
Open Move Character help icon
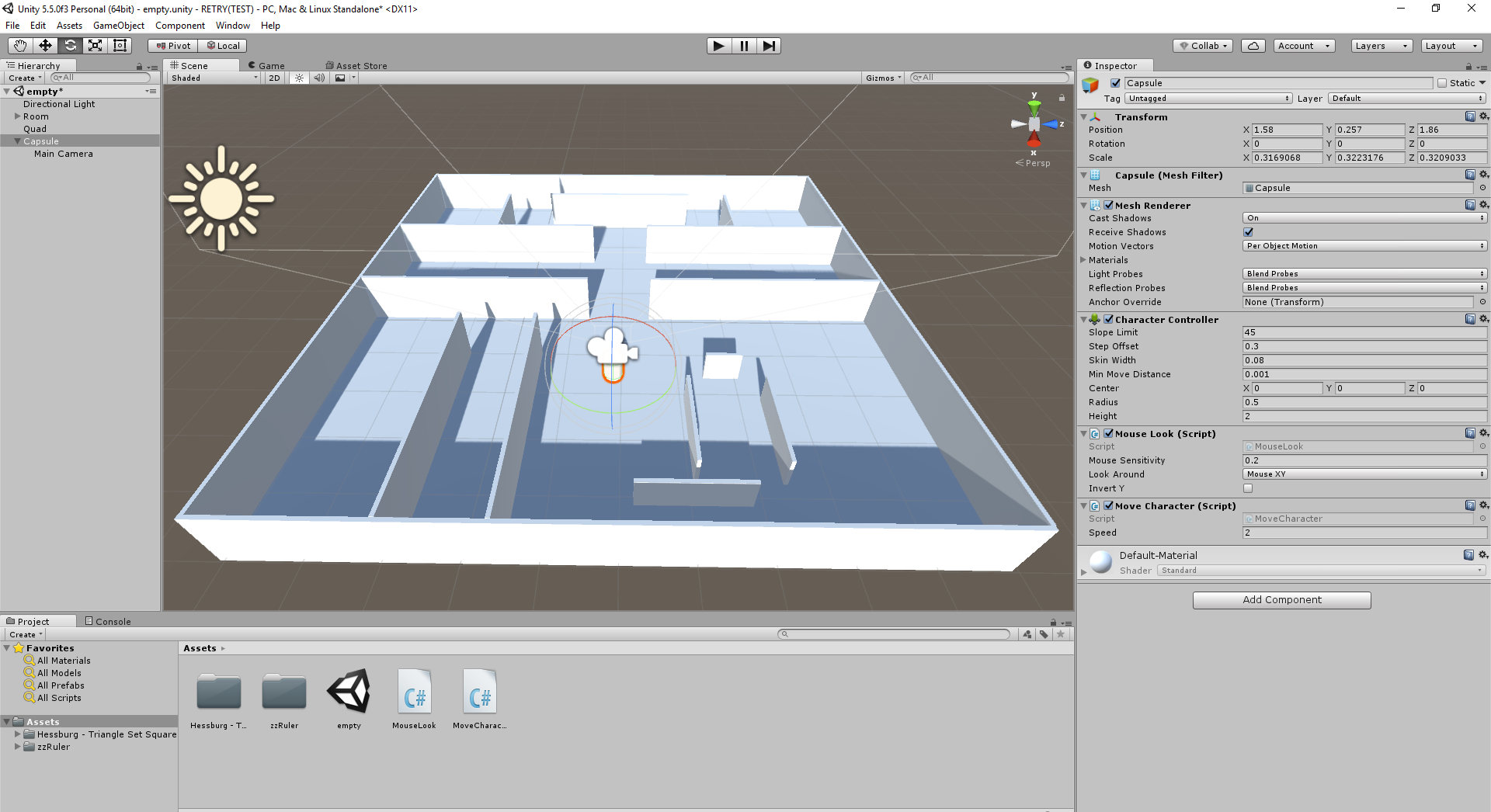pyautogui.click(x=1470, y=505)
